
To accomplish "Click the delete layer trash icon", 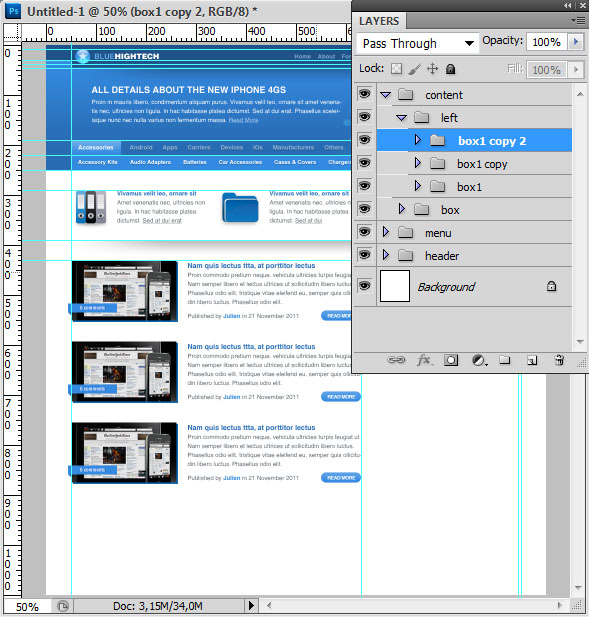I will [x=559, y=360].
